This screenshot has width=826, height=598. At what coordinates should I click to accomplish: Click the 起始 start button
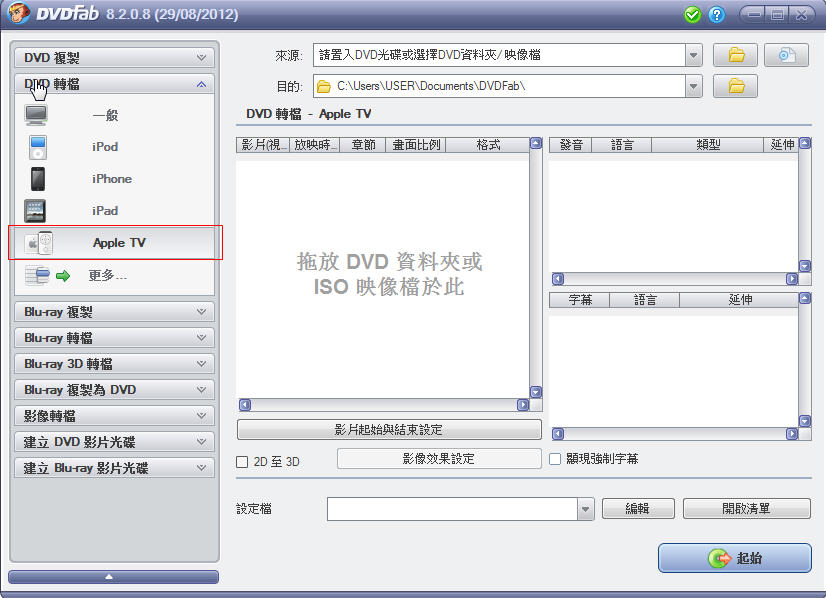coord(734,558)
